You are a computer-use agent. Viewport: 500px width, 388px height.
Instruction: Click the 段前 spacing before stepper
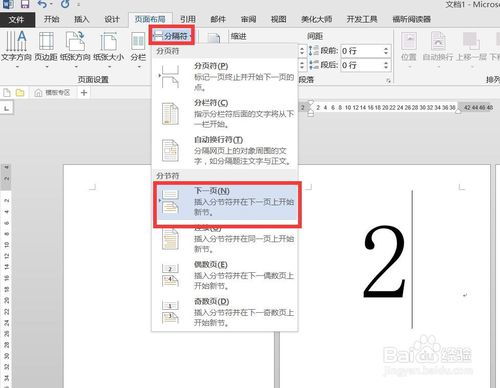click(386, 51)
